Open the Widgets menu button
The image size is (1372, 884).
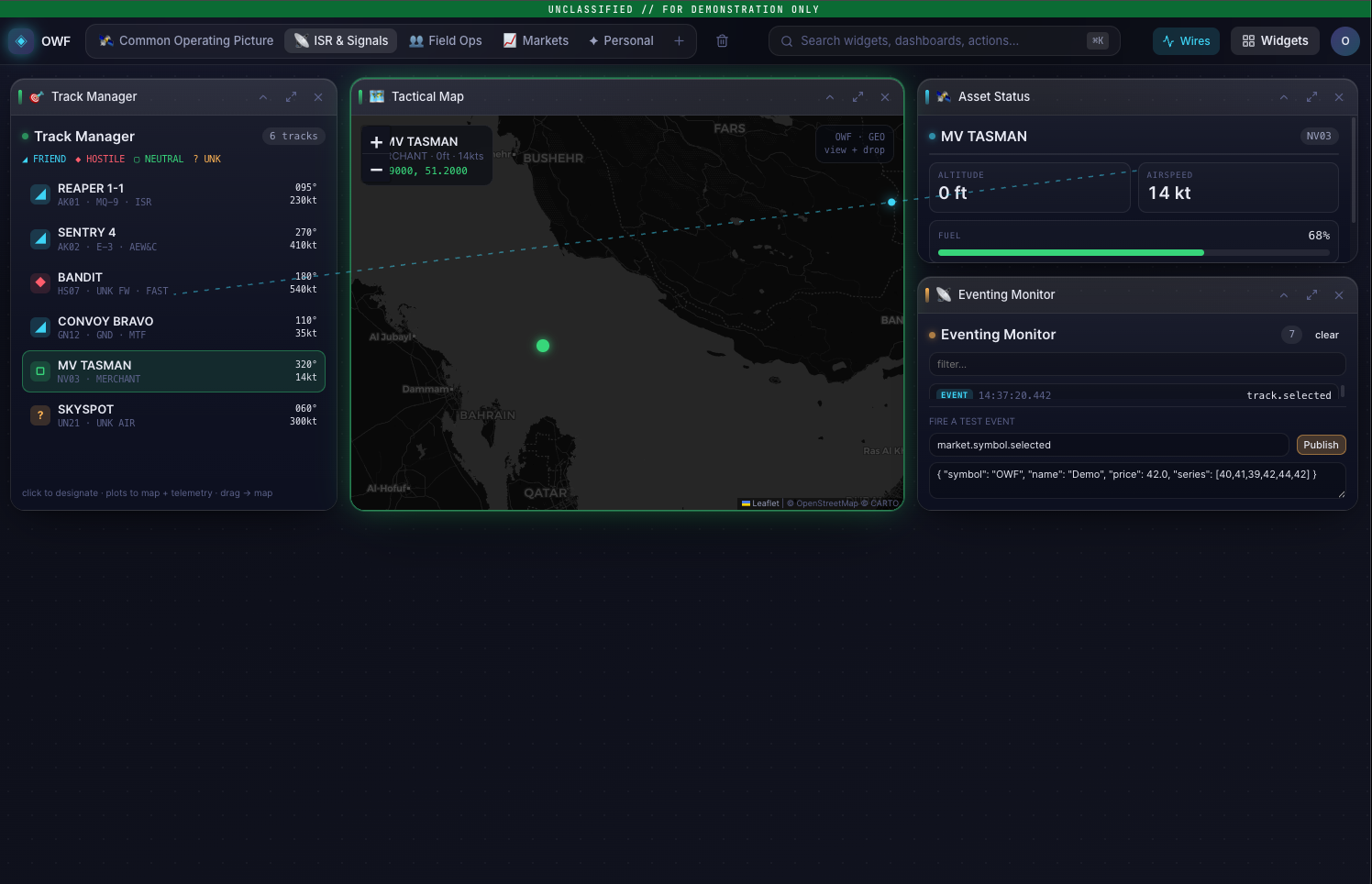[x=1275, y=40]
